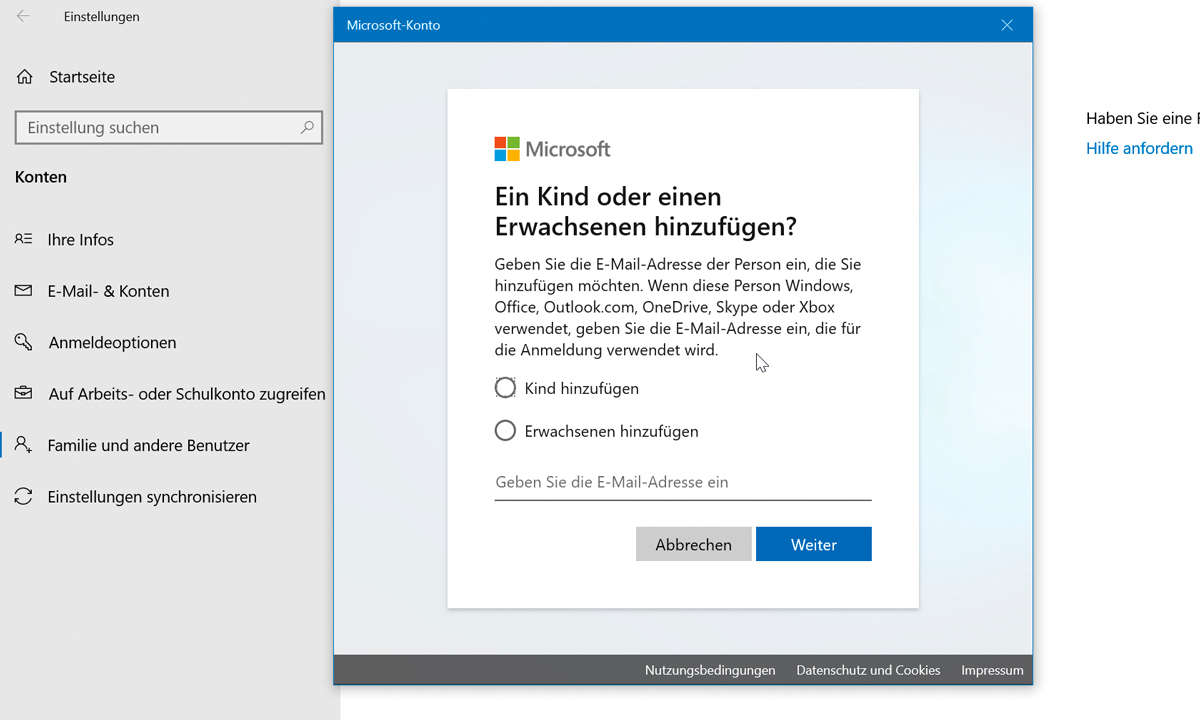This screenshot has width=1200, height=720.
Task: Open the Impressum link
Action: click(992, 670)
